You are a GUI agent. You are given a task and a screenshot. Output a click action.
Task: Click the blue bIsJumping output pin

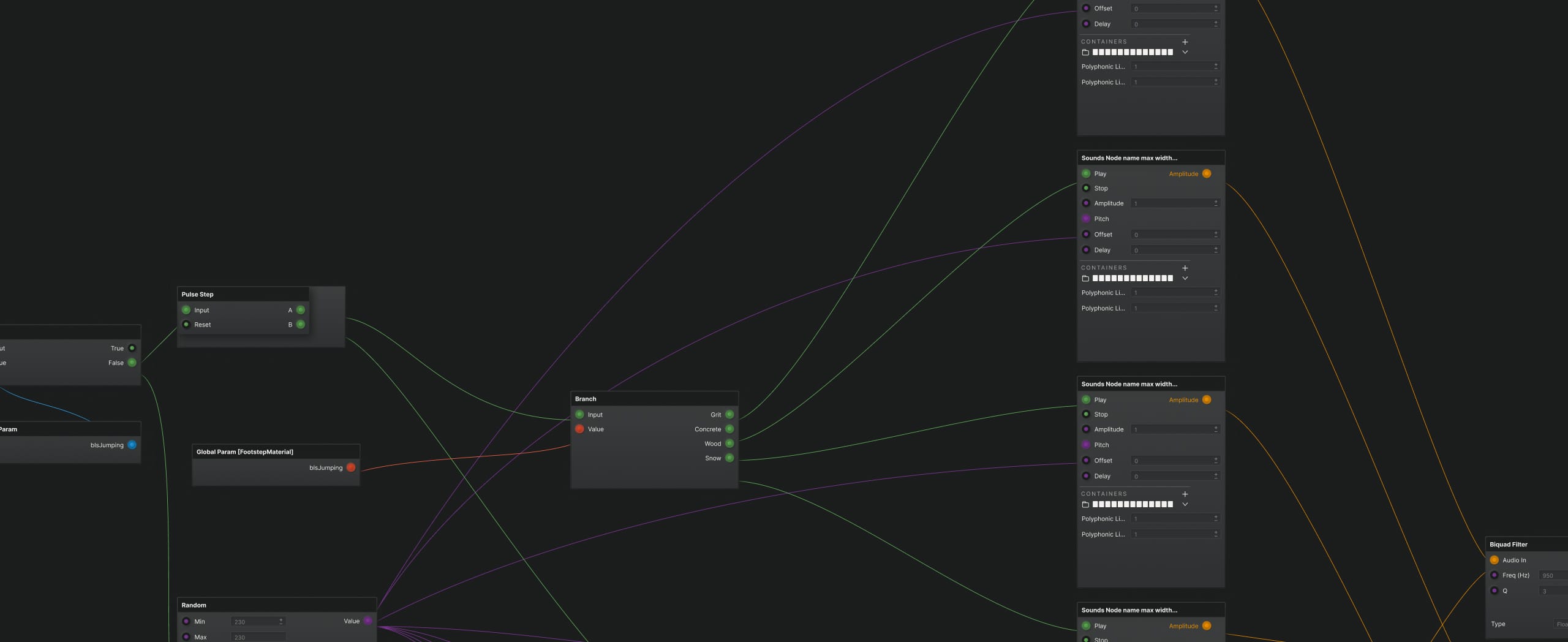pos(132,445)
